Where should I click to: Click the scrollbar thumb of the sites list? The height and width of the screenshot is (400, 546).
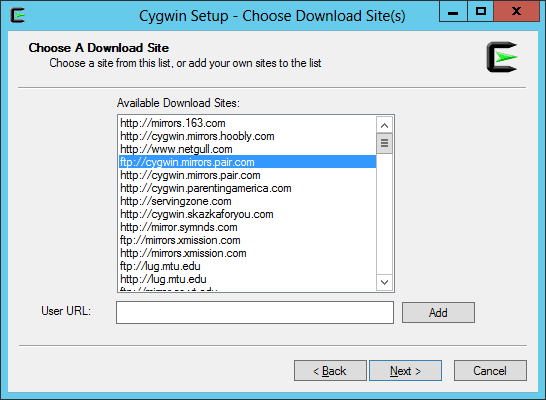pyautogui.click(x=384, y=143)
